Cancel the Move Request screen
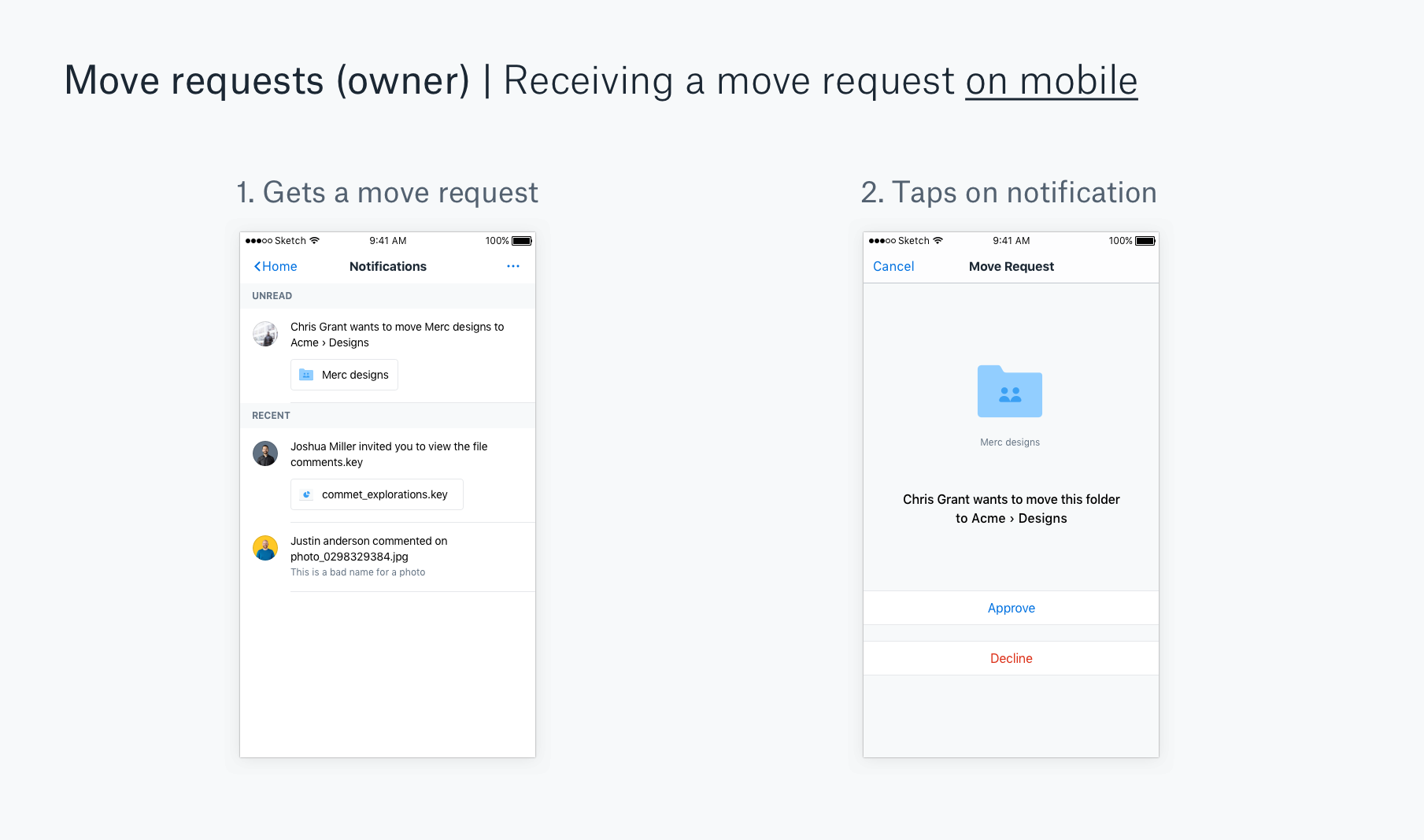The image size is (1424, 840). (x=893, y=266)
